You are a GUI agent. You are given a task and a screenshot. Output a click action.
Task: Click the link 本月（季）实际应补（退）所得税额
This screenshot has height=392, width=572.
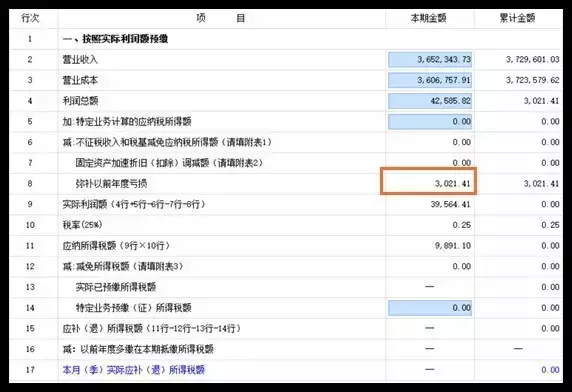pyautogui.click(x=134, y=370)
